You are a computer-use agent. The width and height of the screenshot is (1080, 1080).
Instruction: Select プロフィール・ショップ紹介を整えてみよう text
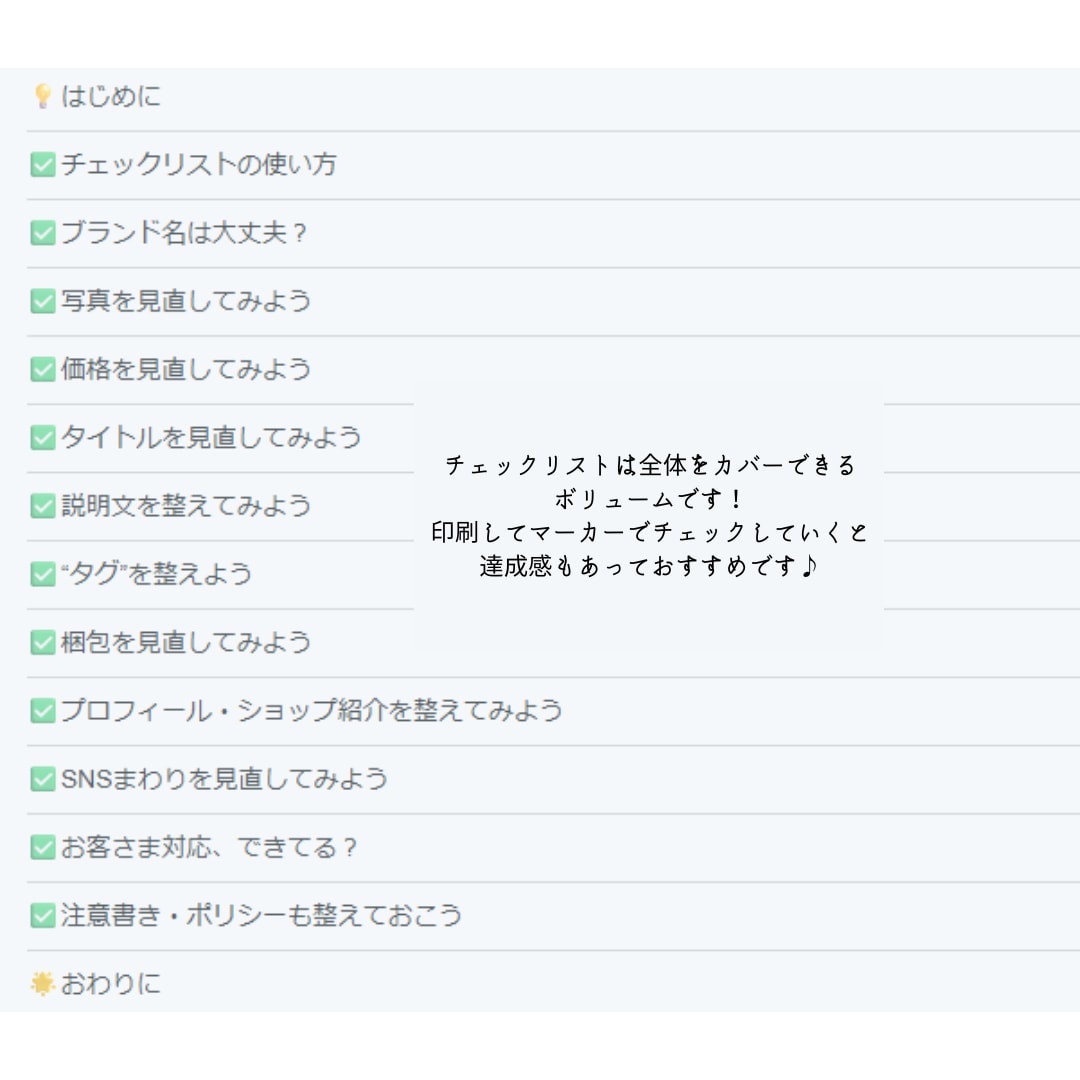[x=311, y=710]
